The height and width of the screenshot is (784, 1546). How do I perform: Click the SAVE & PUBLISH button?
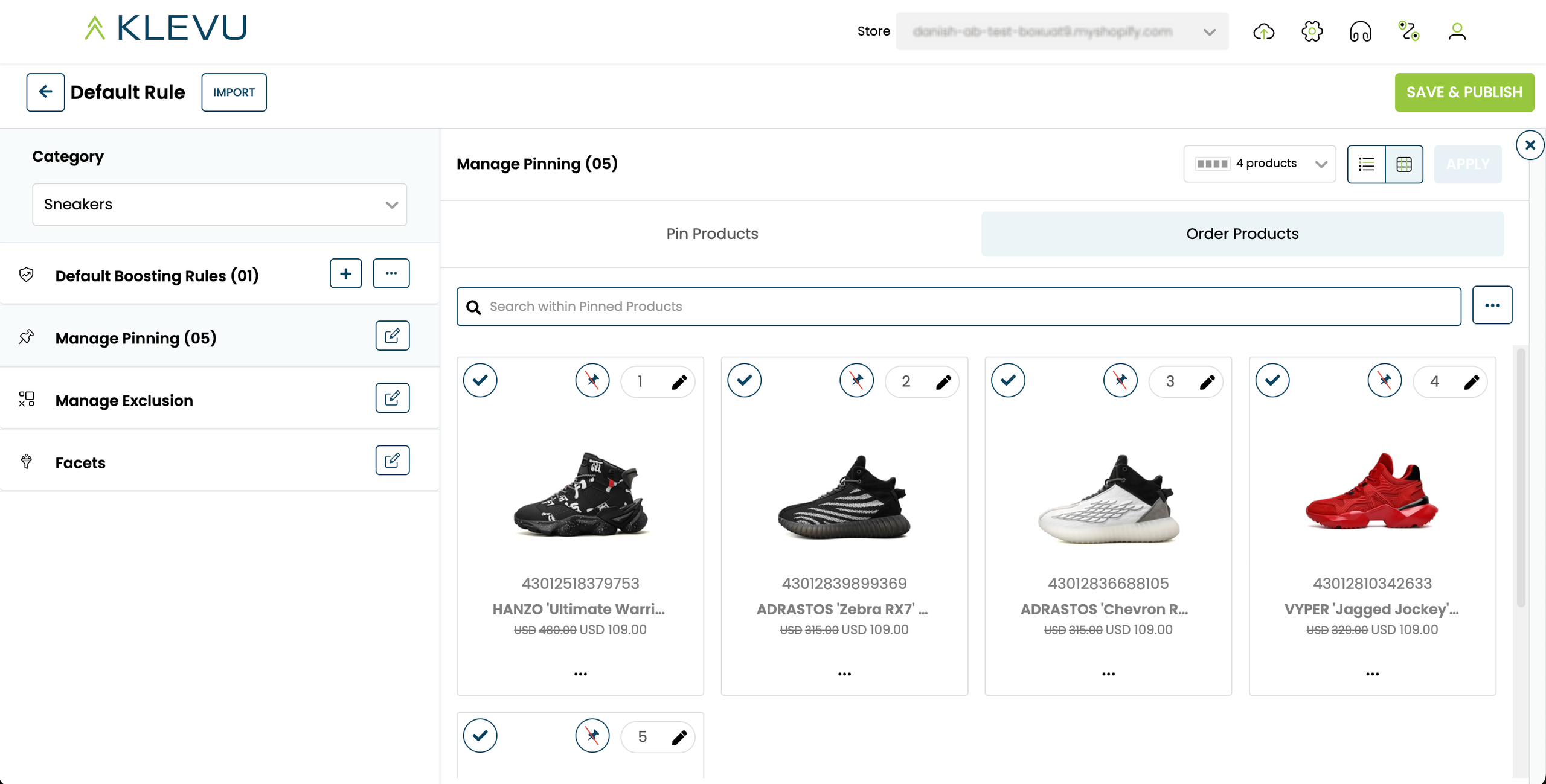click(1464, 92)
